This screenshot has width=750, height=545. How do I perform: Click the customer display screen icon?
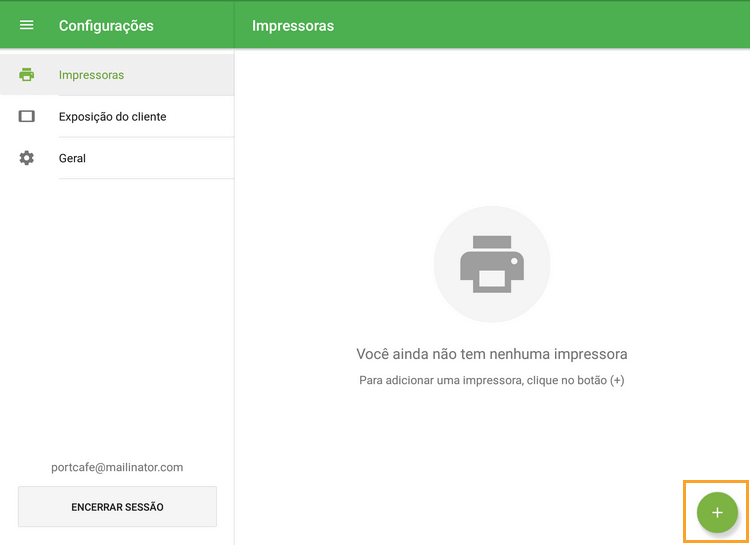(26, 116)
